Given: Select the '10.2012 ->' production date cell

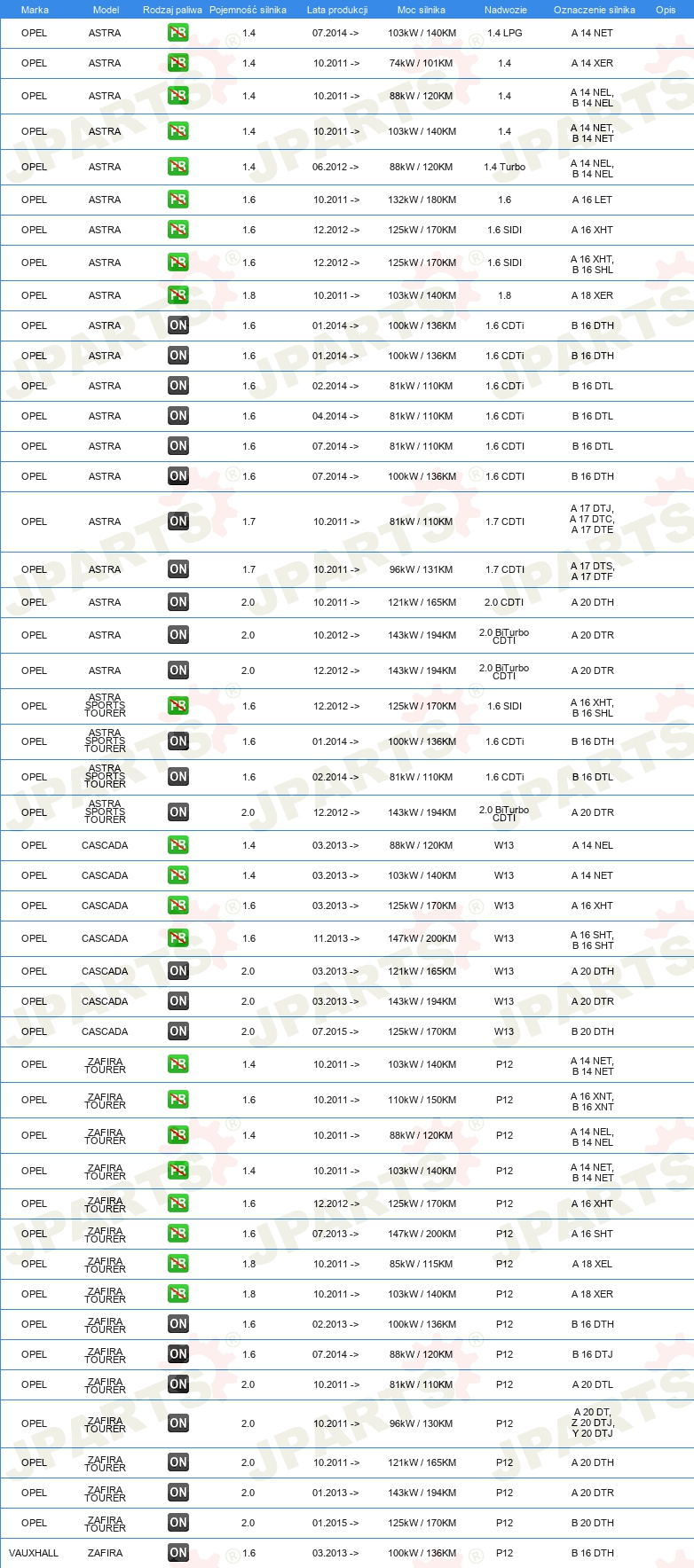Looking at the screenshot, I should pos(336,635).
